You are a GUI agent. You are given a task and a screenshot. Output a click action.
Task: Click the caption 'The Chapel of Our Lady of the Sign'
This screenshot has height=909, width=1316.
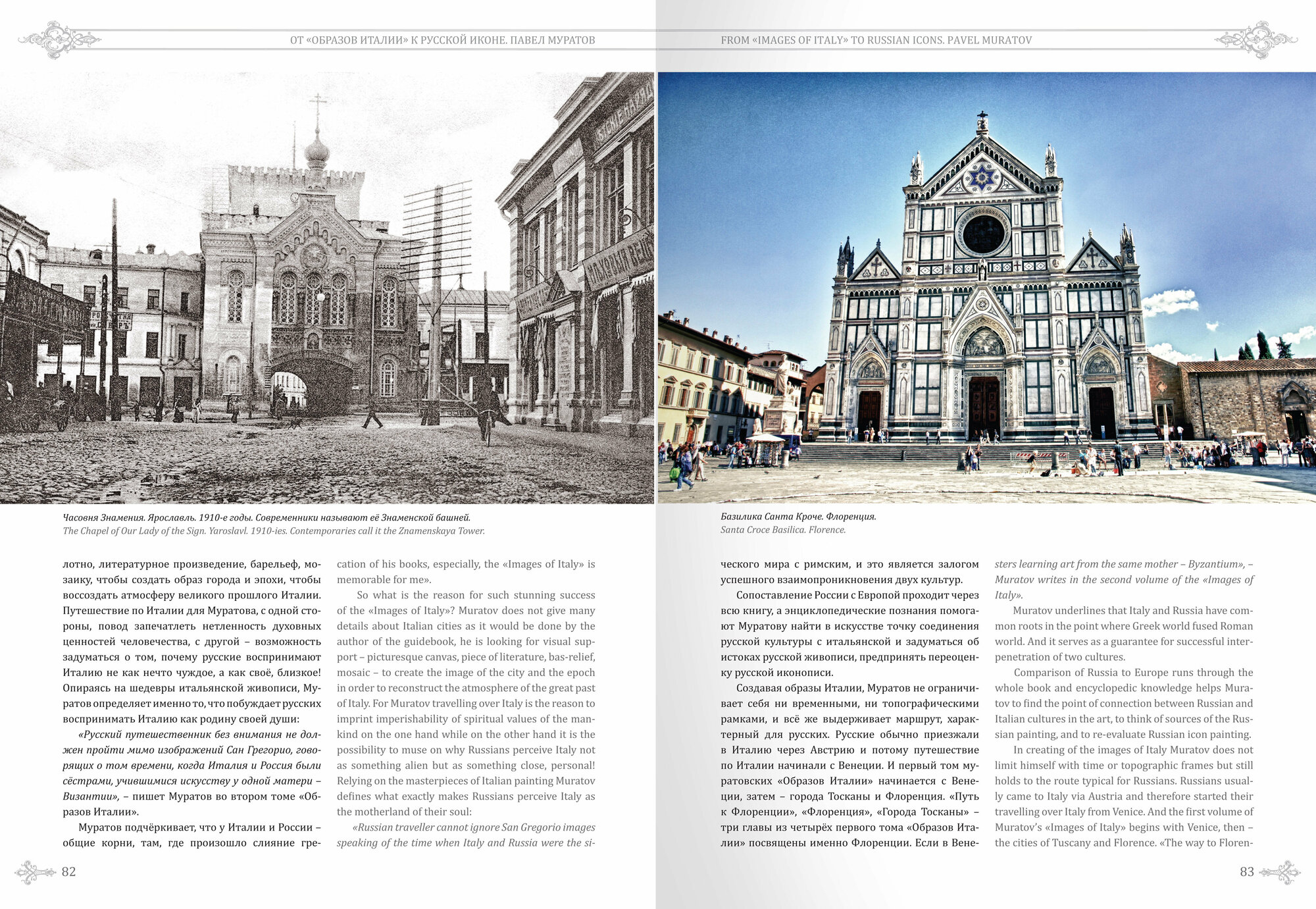tap(273, 531)
